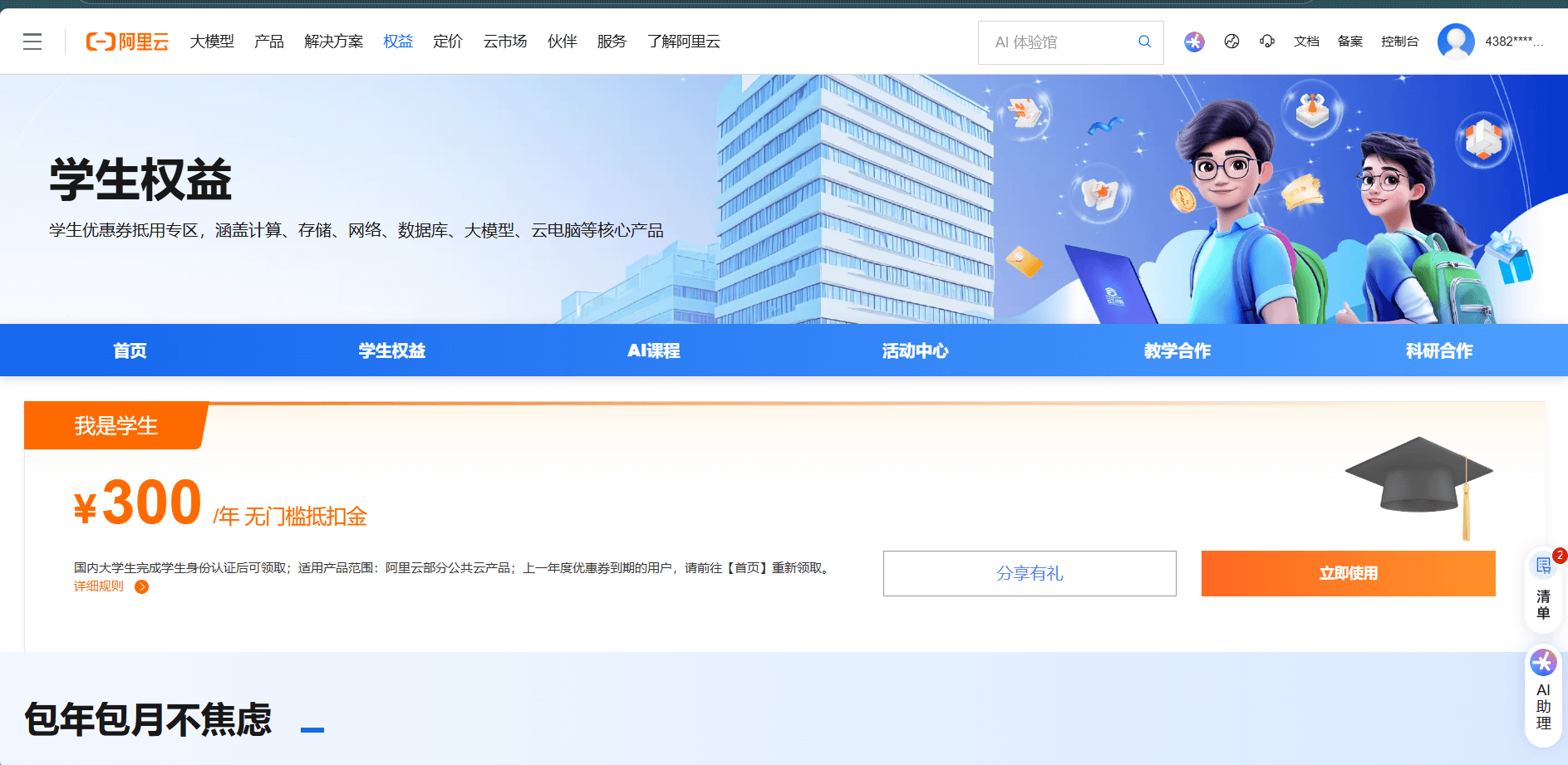The image size is (1568, 765).
Task: Expand the 解决方案 navigation menu
Action: (x=333, y=42)
